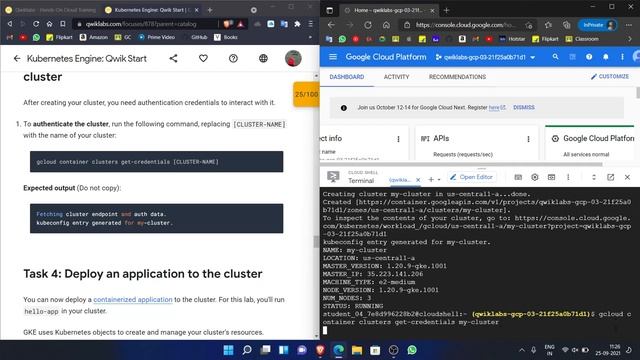Open Cloud Shell terminal settings gear
Image resolution: width=640 pixels, height=360 pixels.
(x=535, y=177)
